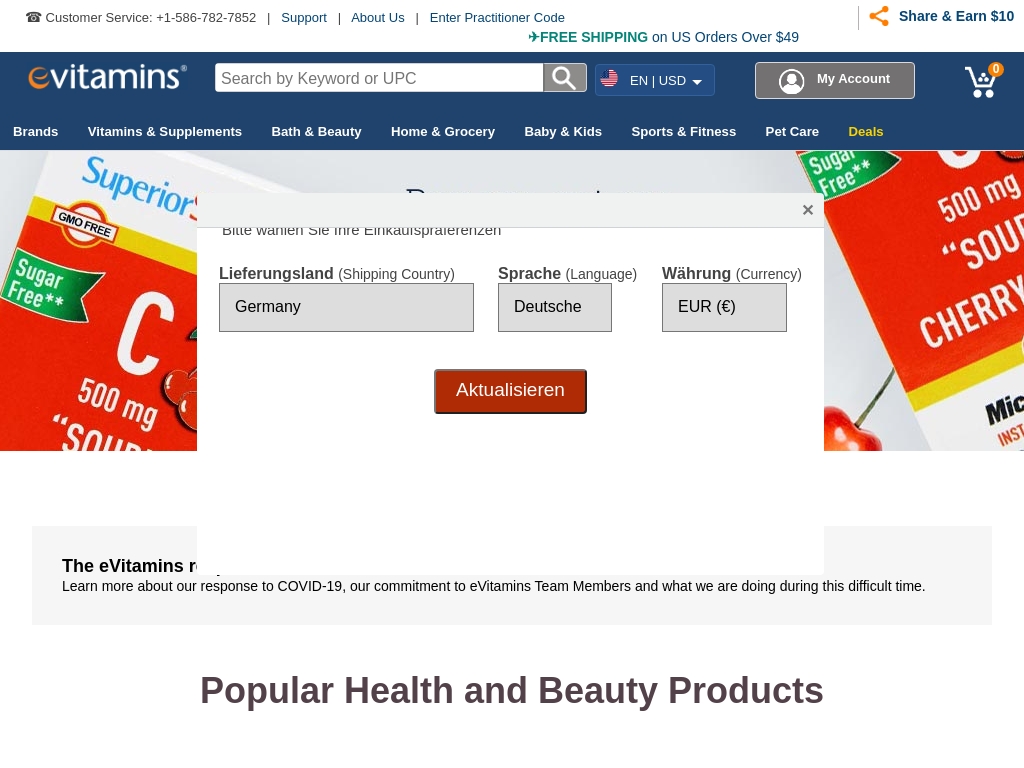Open the shopping cart icon

(x=982, y=81)
